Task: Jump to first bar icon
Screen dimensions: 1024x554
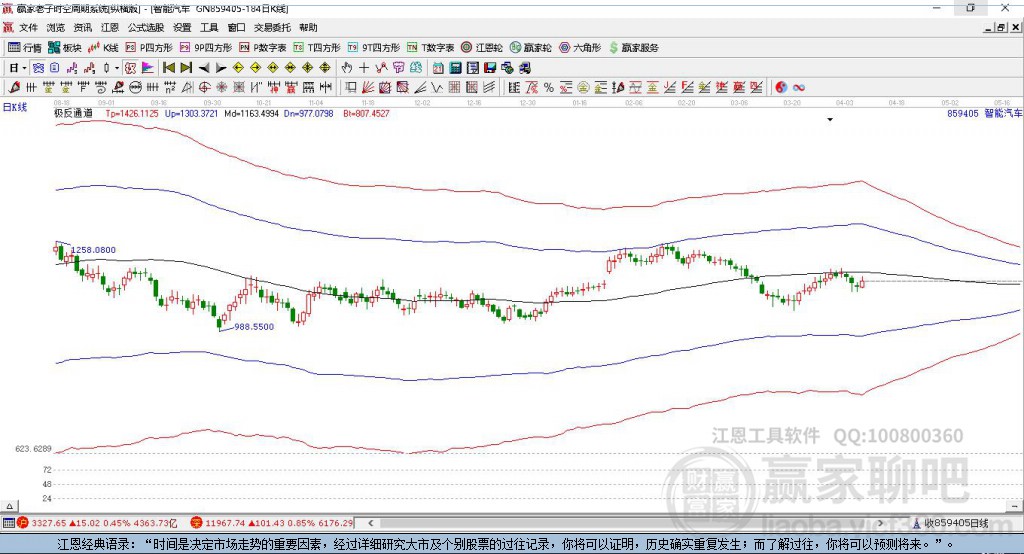Action: [169, 68]
